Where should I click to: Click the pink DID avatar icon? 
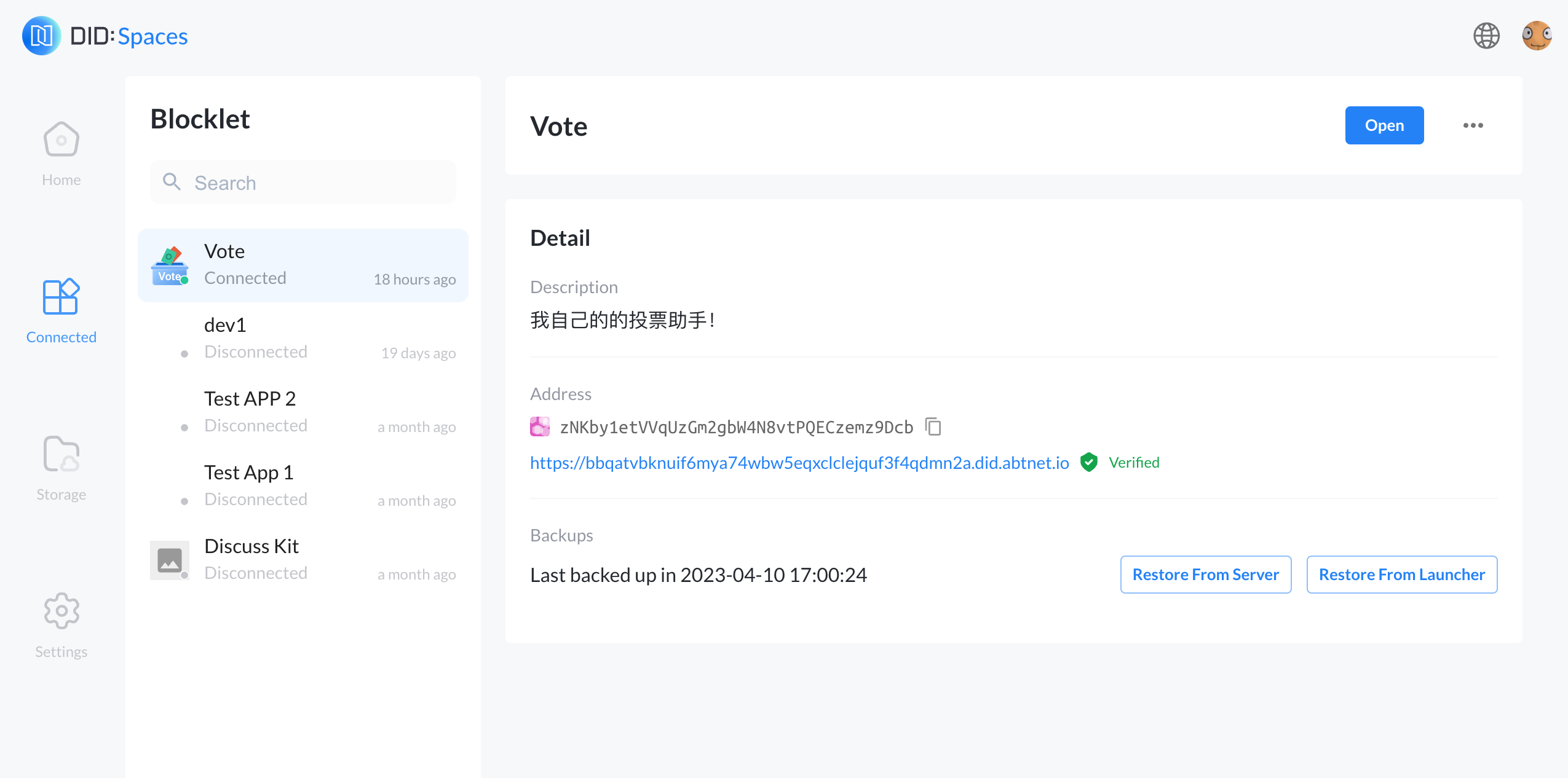click(x=540, y=426)
